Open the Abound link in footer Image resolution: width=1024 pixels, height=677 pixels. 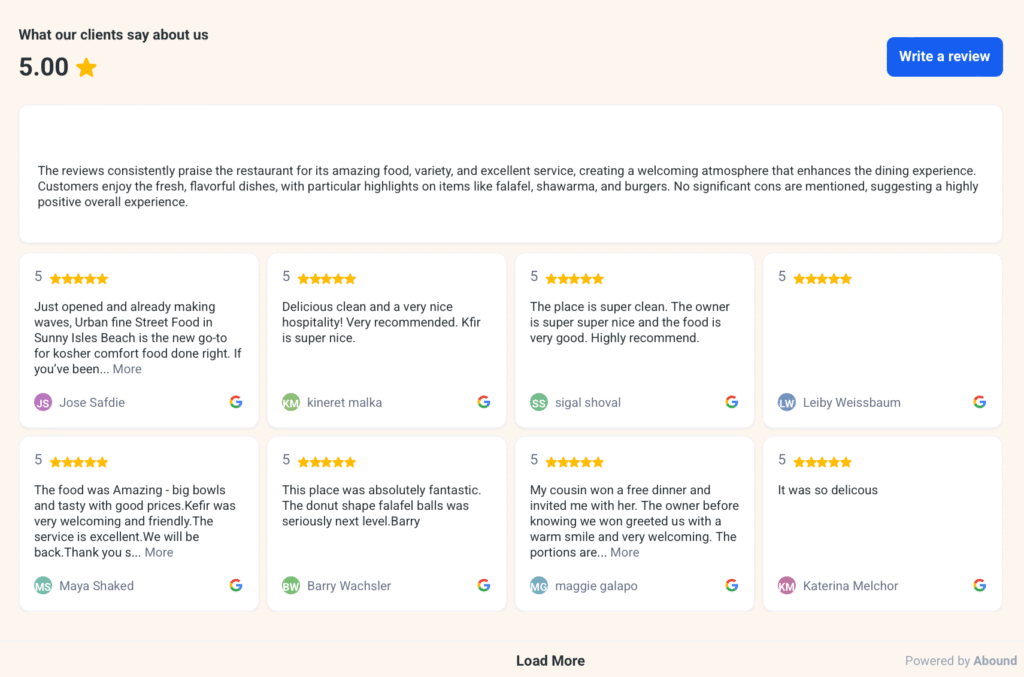[995, 661]
